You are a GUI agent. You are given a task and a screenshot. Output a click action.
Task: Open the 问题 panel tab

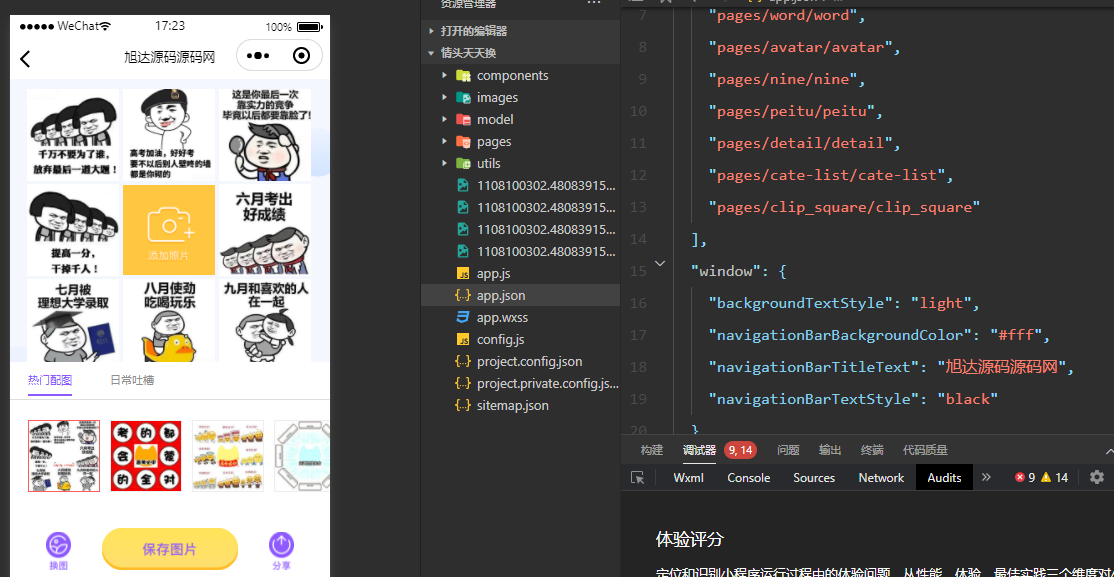click(x=788, y=450)
